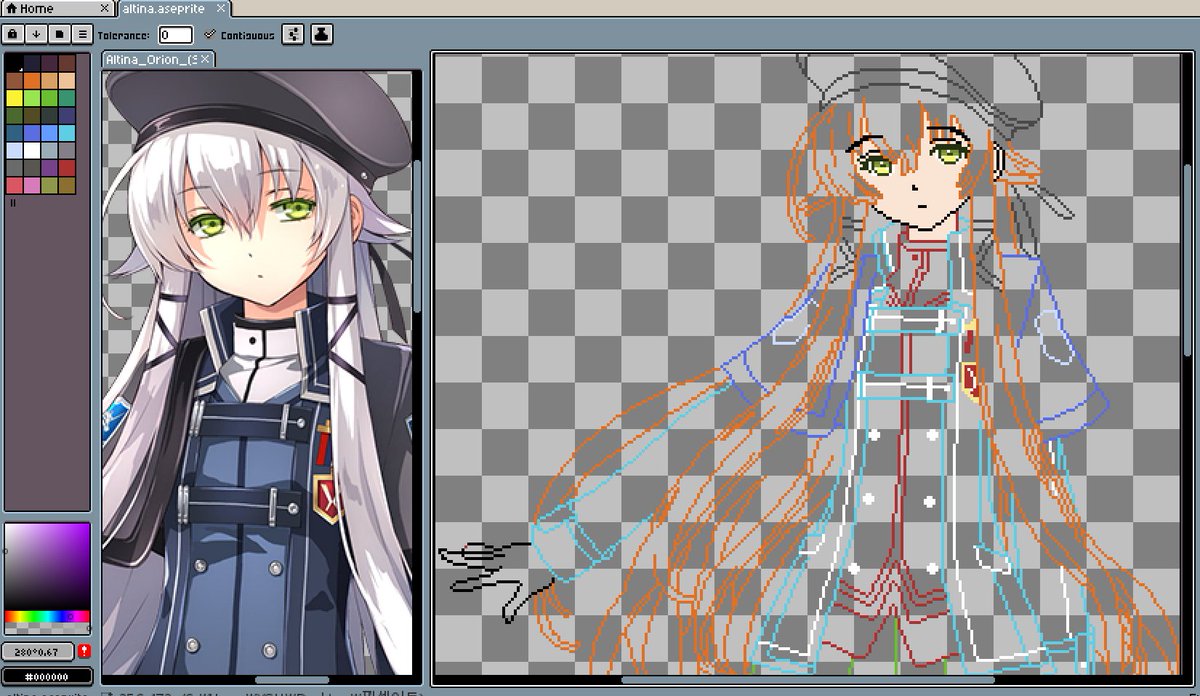Pick the royal blue palette swatch
This screenshot has height=696, width=1200.
click(x=32, y=133)
